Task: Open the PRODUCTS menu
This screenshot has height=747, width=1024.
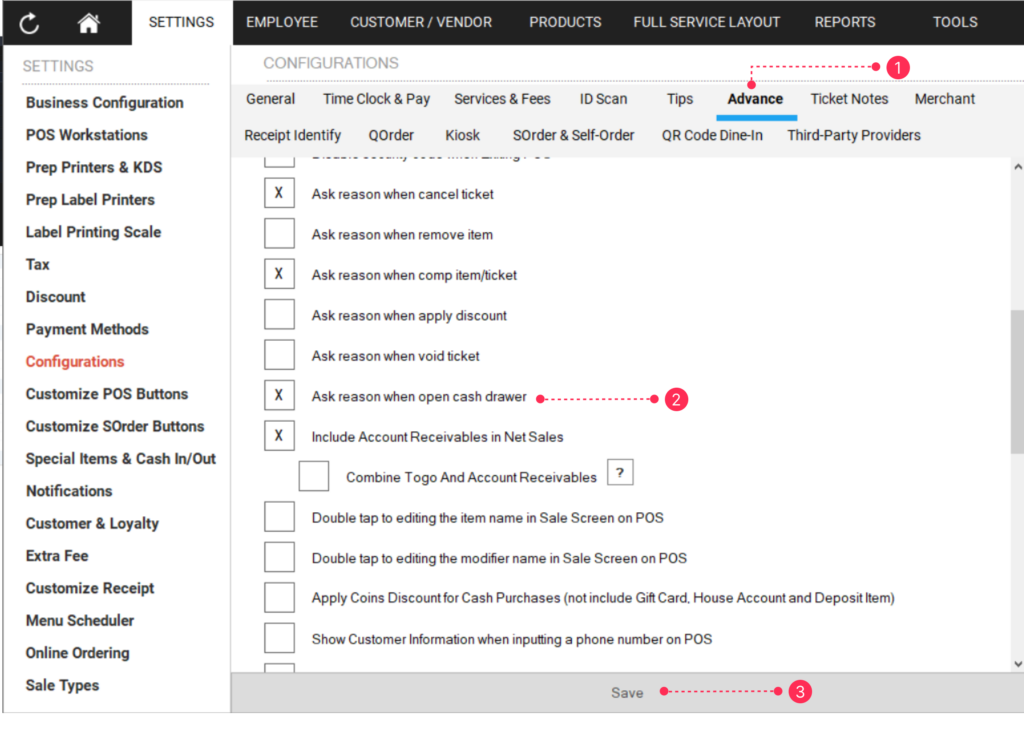Action: click(565, 22)
